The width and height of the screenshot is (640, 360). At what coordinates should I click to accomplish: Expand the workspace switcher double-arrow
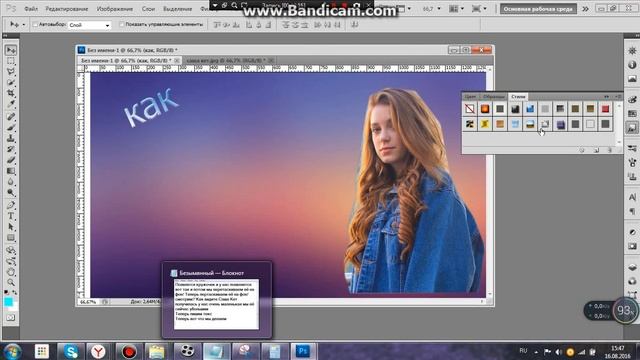click(585, 9)
